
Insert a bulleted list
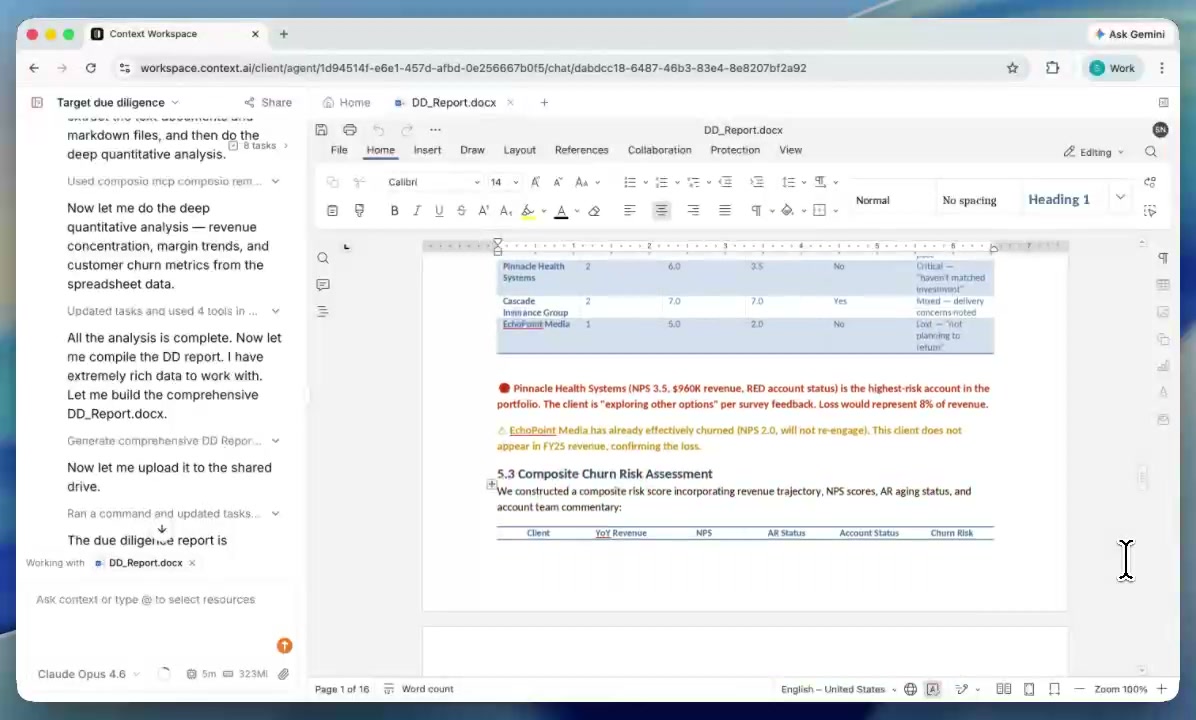pos(629,182)
